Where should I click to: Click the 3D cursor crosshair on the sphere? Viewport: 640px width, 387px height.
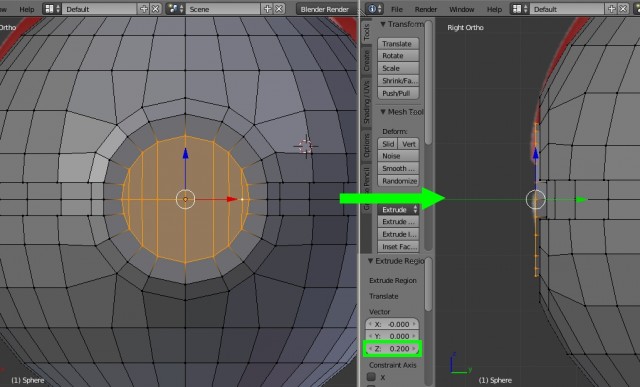306,146
